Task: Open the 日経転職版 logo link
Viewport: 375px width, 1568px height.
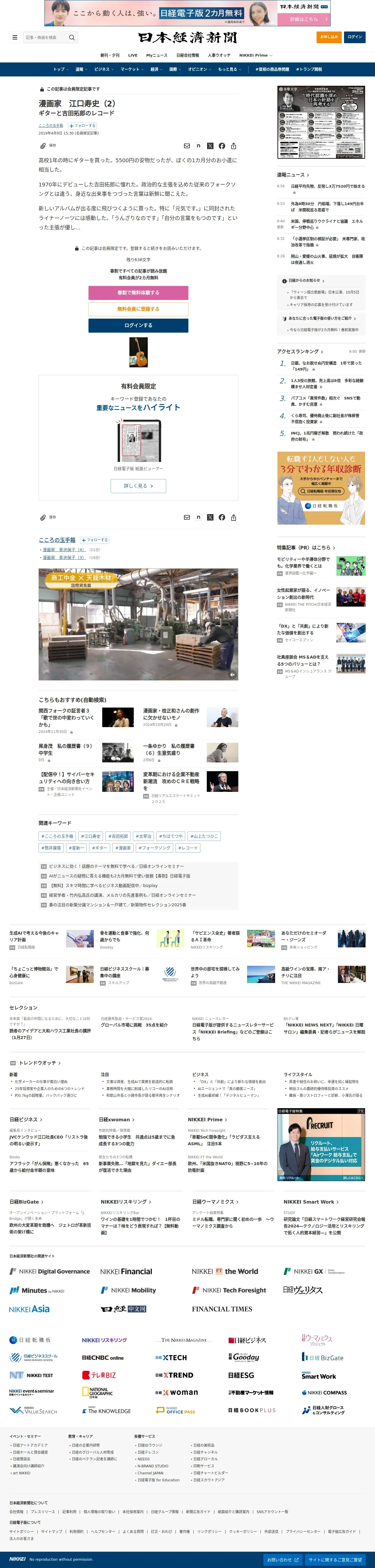Action: tap(30, 1340)
